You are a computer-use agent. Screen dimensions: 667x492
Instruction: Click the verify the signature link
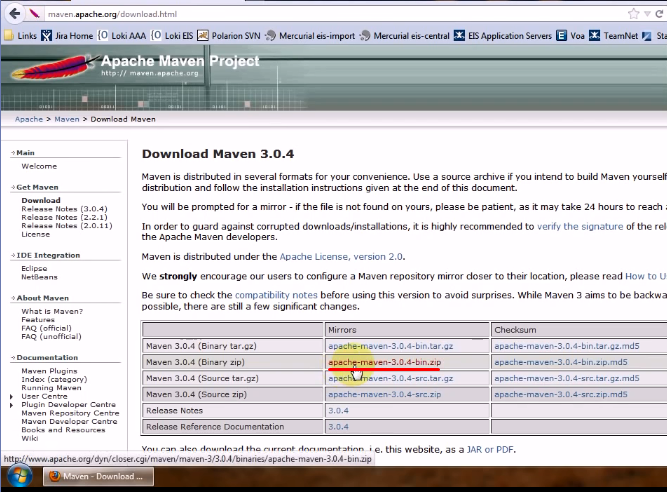click(x=580, y=226)
